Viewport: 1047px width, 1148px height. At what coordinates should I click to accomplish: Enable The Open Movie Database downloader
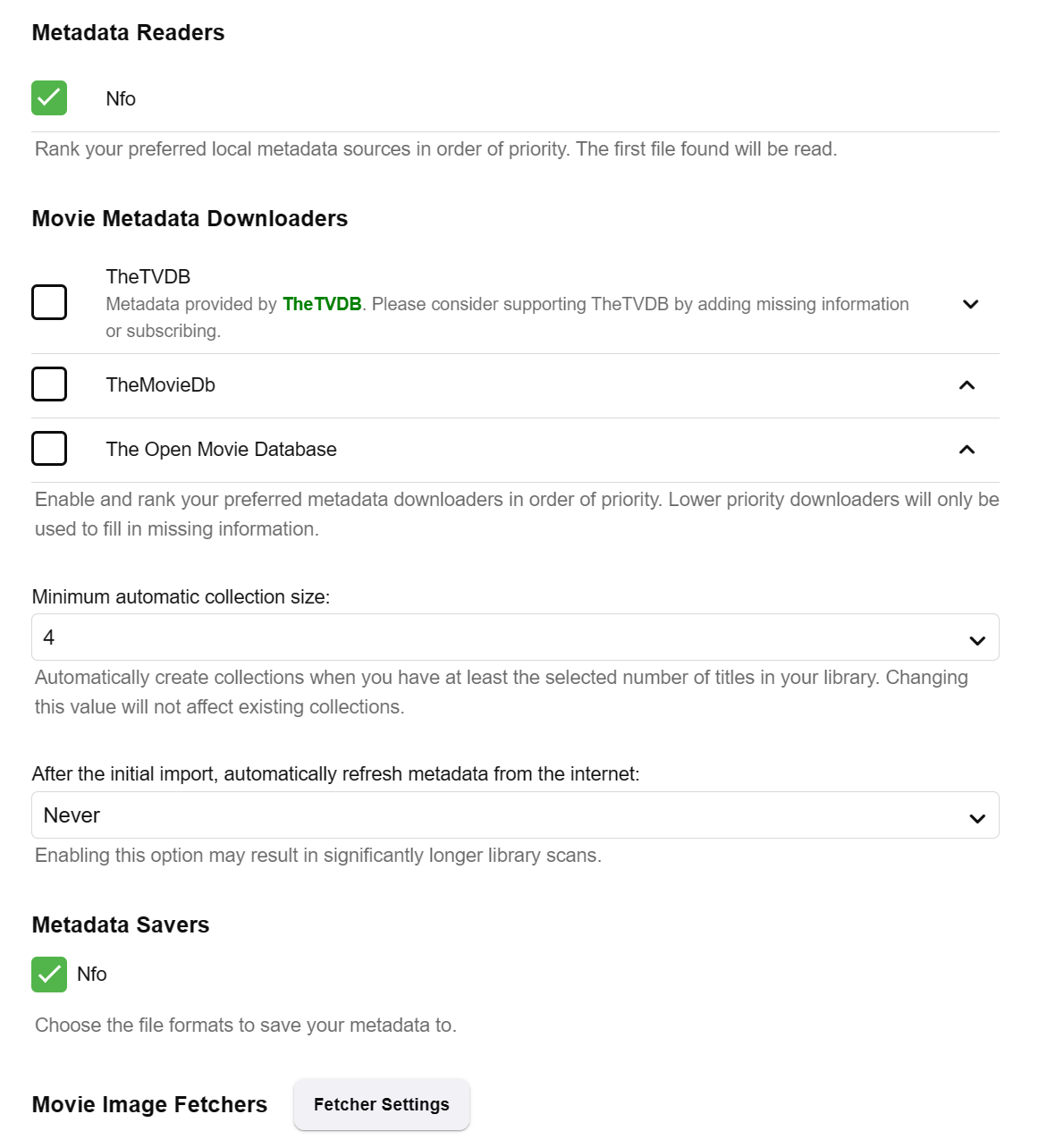(x=49, y=448)
